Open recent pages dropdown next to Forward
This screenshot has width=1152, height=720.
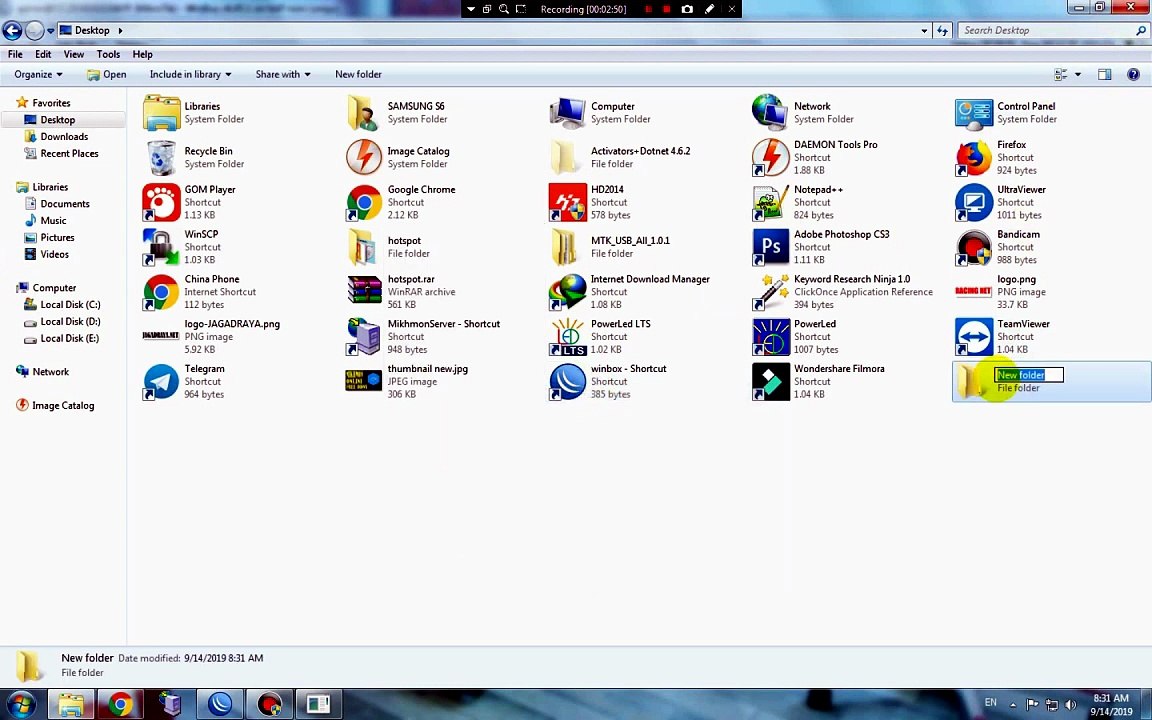[50, 31]
